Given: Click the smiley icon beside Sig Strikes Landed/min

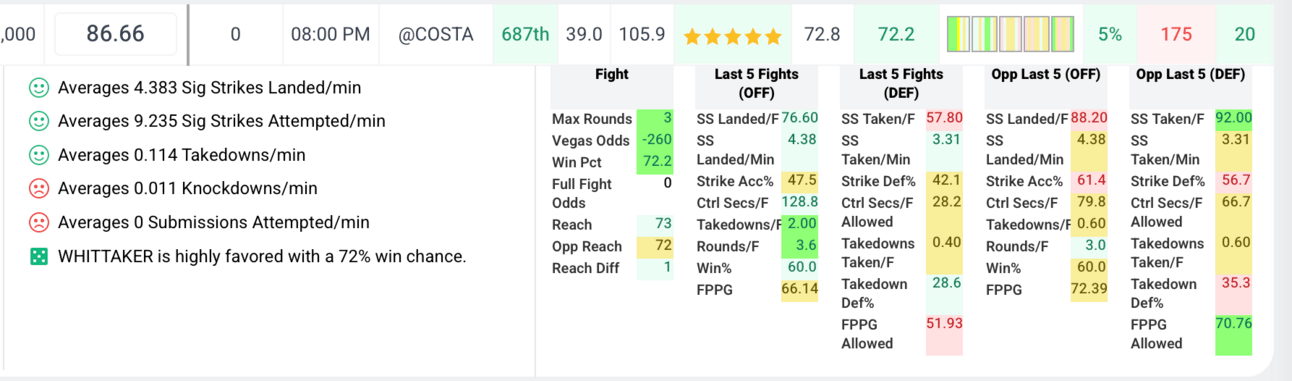Looking at the screenshot, I should (39, 88).
